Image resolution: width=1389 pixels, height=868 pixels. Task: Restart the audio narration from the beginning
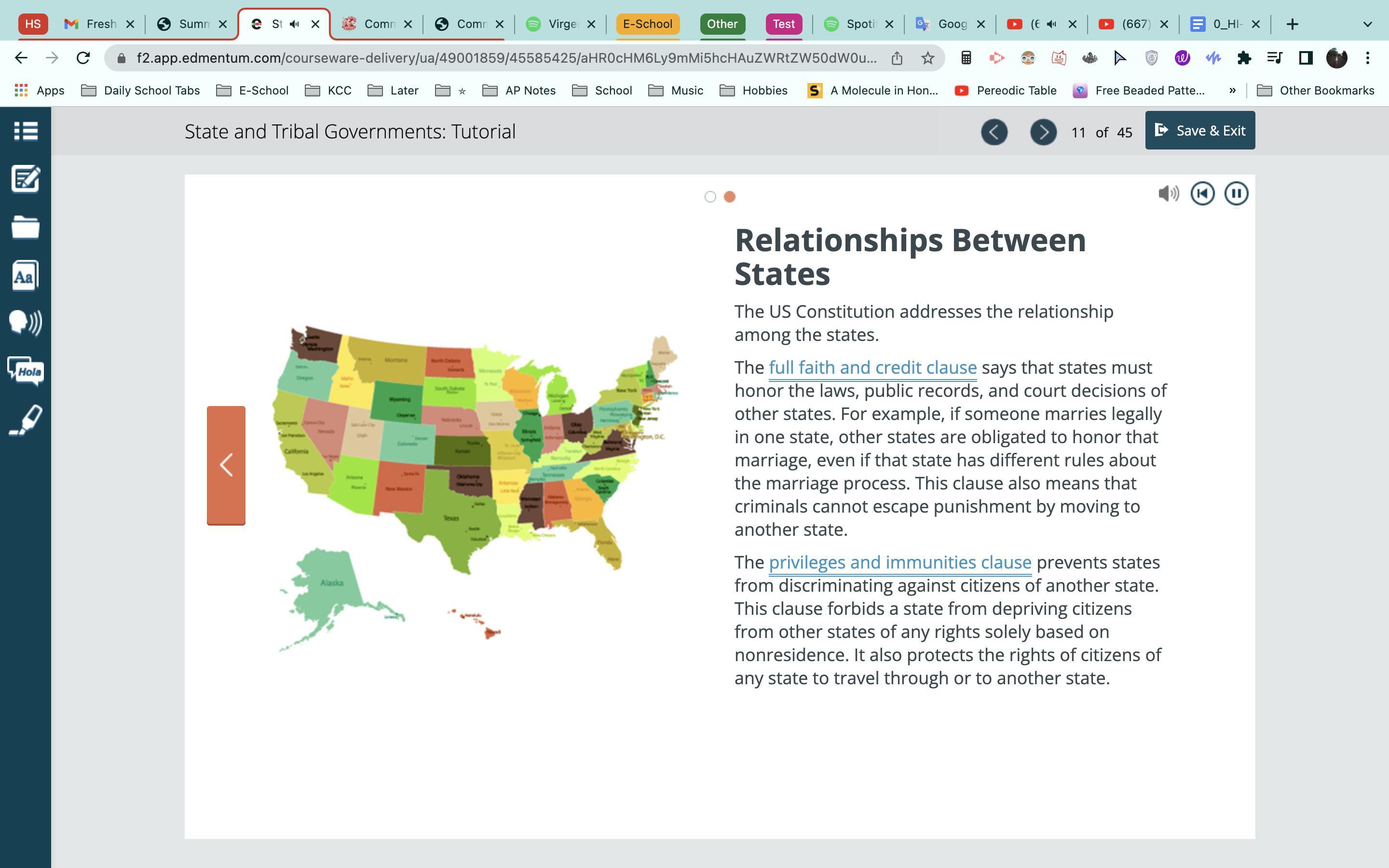1202,193
